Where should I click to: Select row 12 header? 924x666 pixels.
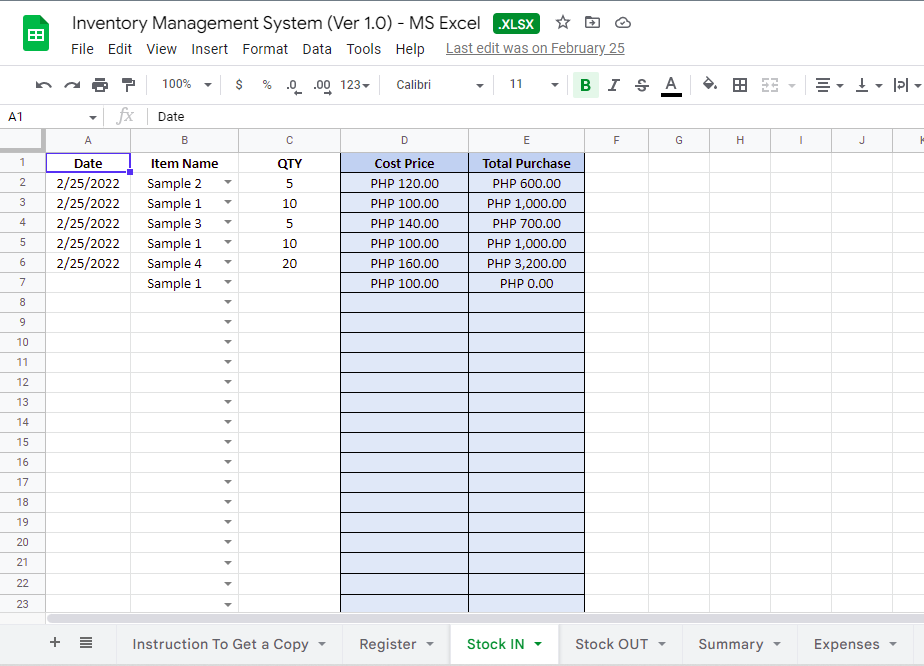click(x=22, y=382)
